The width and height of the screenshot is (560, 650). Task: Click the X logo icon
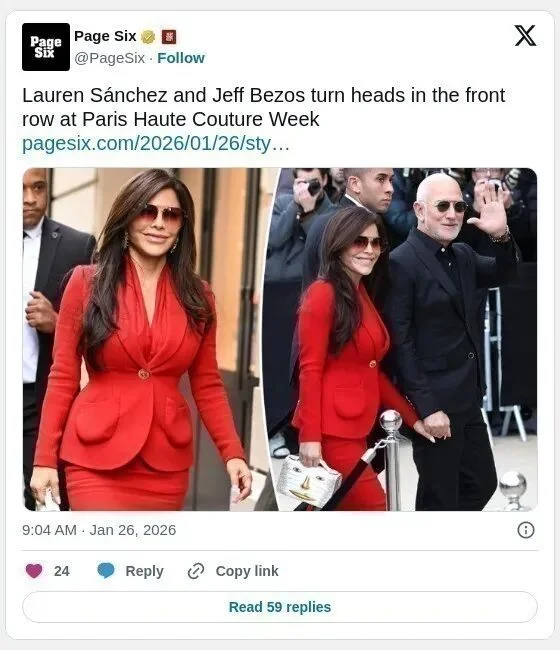tap(525, 36)
